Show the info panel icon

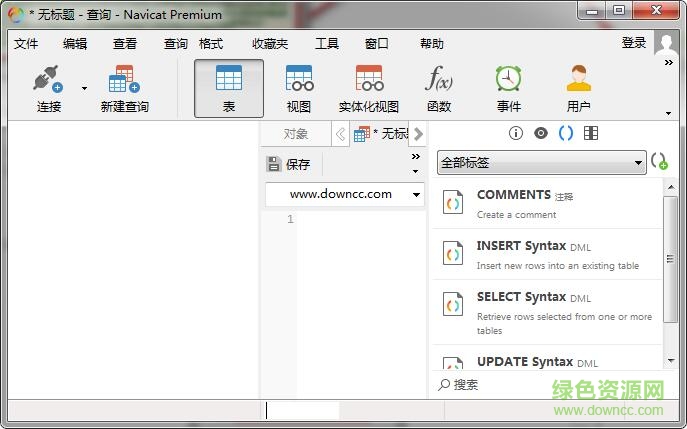point(516,133)
